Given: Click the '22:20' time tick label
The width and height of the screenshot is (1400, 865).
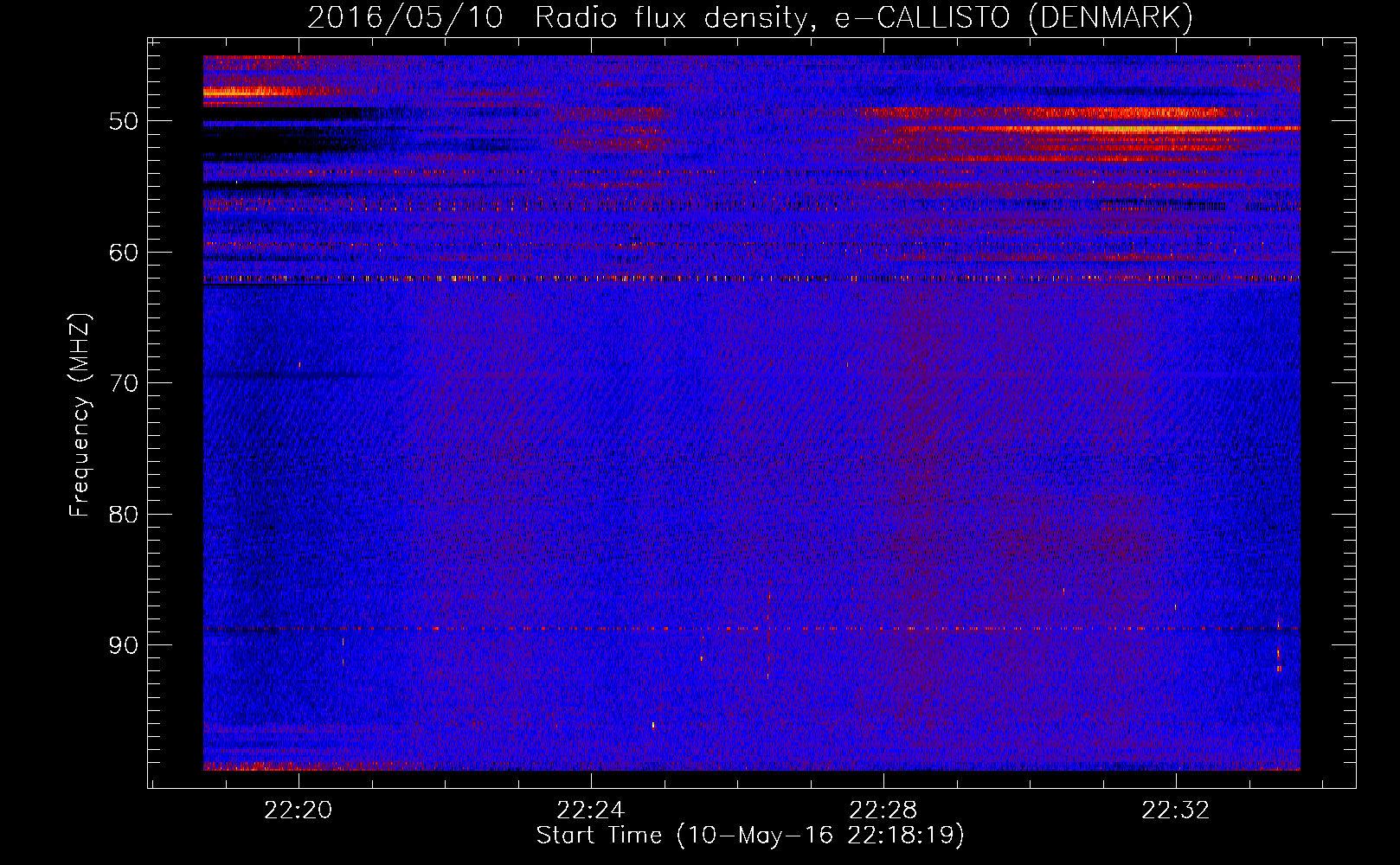Looking at the screenshot, I should (x=299, y=811).
